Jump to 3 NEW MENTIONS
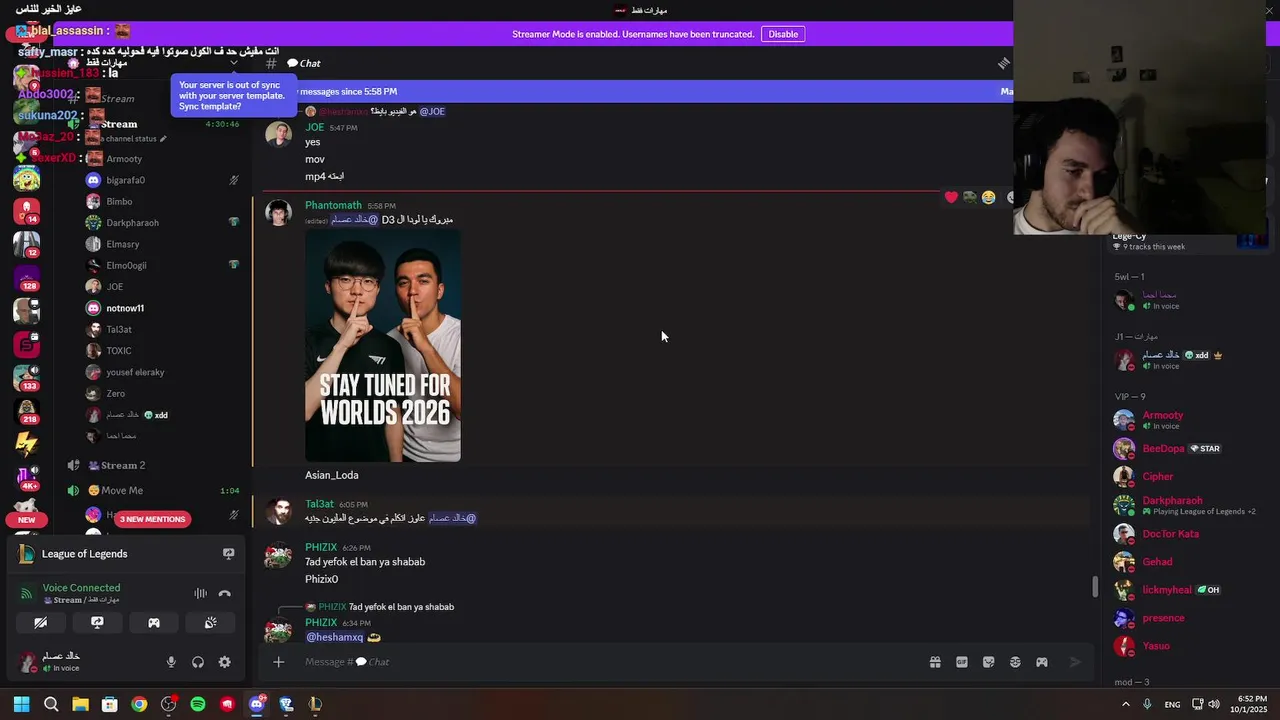Screen dimensions: 1280x720 [153, 519]
